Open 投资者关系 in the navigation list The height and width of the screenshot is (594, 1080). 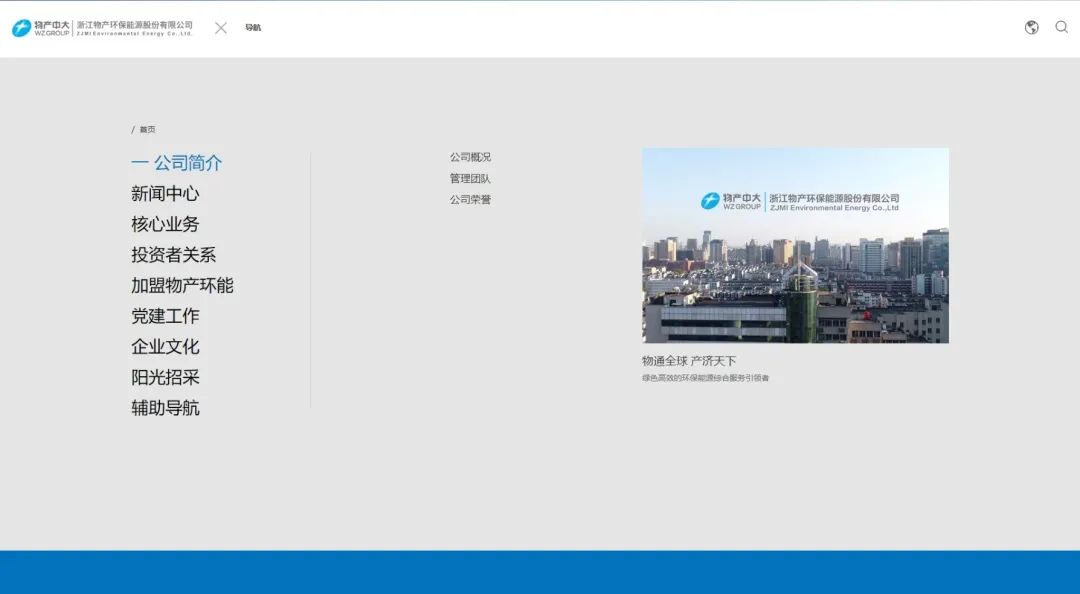tap(173, 255)
